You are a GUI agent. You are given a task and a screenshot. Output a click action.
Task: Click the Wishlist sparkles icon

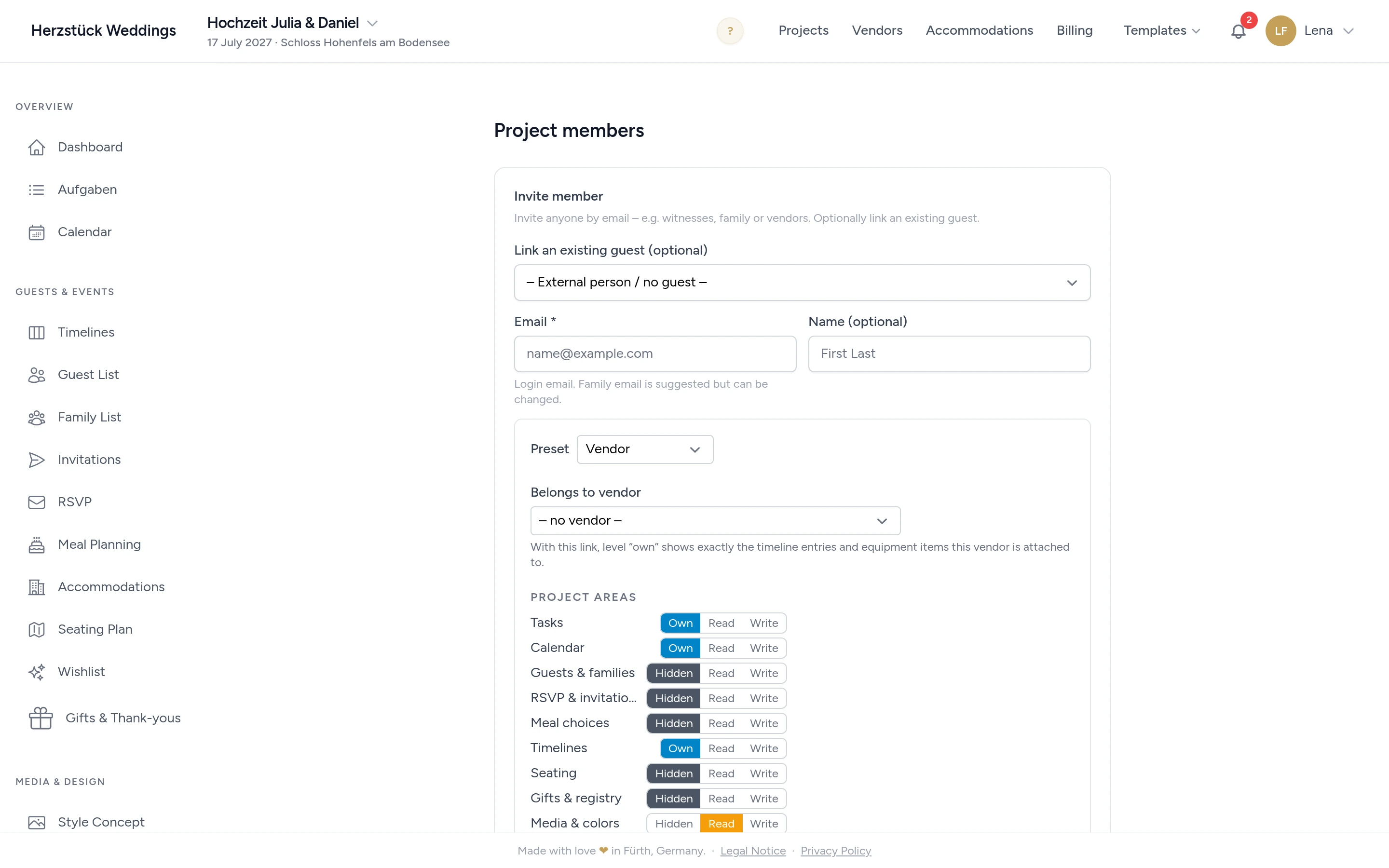(x=36, y=672)
